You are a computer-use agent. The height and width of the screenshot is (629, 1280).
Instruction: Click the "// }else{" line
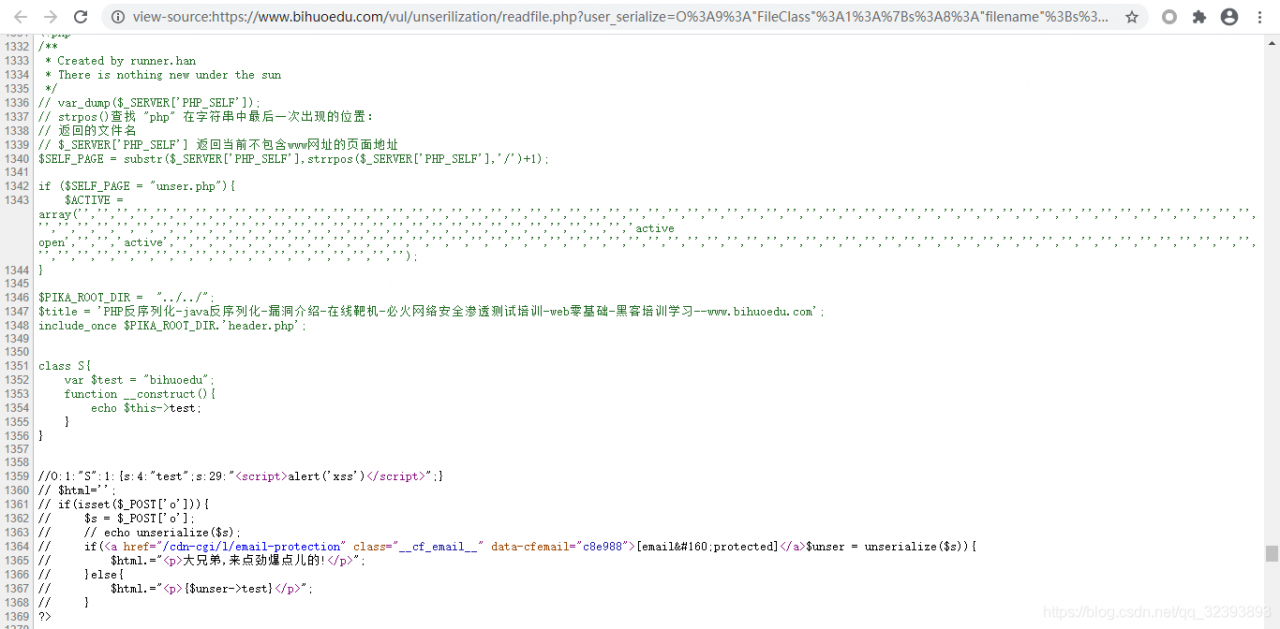[81, 574]
